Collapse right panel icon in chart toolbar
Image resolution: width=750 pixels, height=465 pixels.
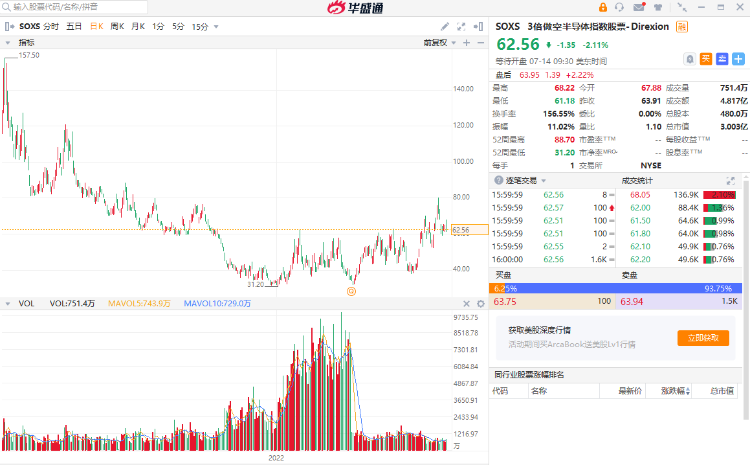coord(478,27)
